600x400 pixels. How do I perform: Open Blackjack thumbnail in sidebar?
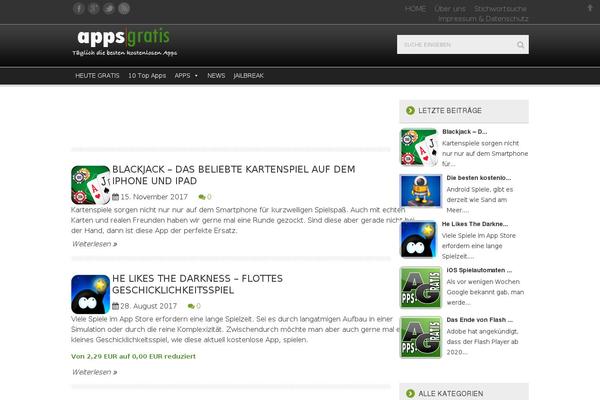coord(419,147)
